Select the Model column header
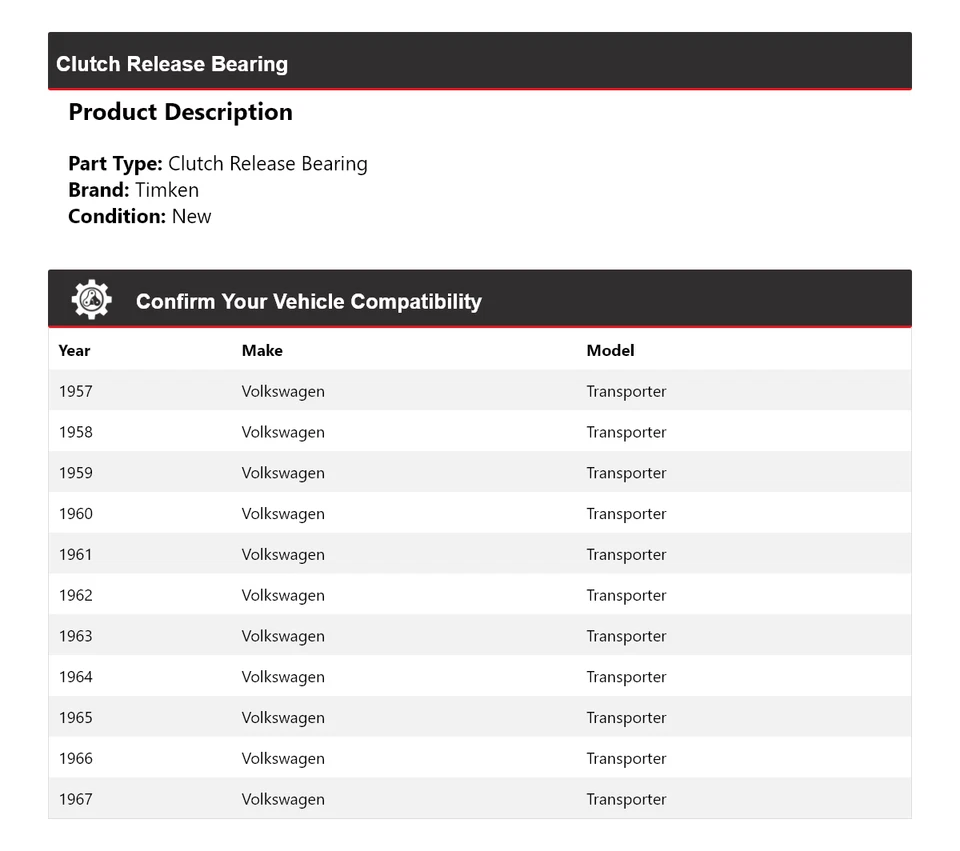 (610, 351)
